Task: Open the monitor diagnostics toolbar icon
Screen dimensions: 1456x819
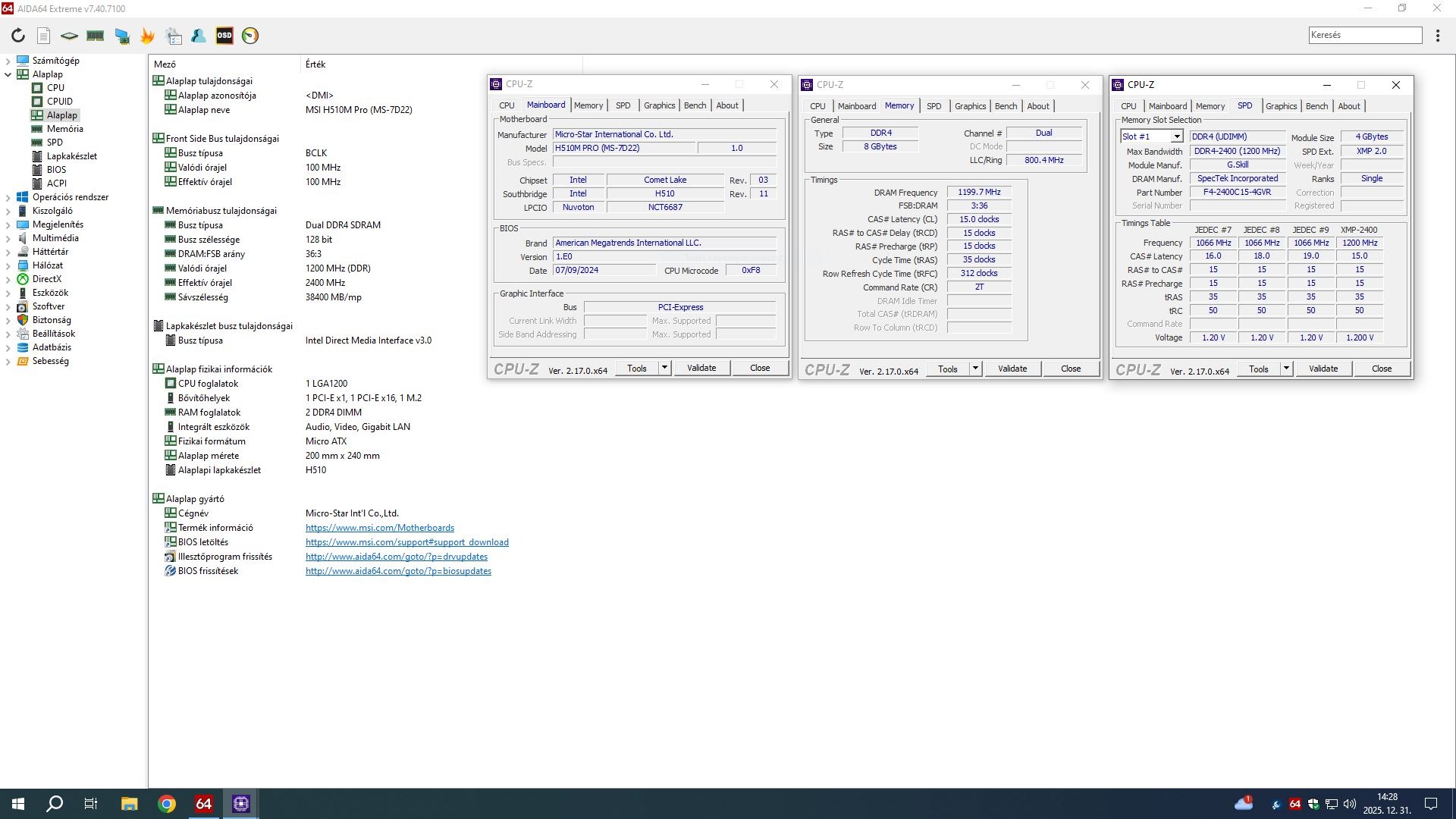Action: [x=121, y=36]
